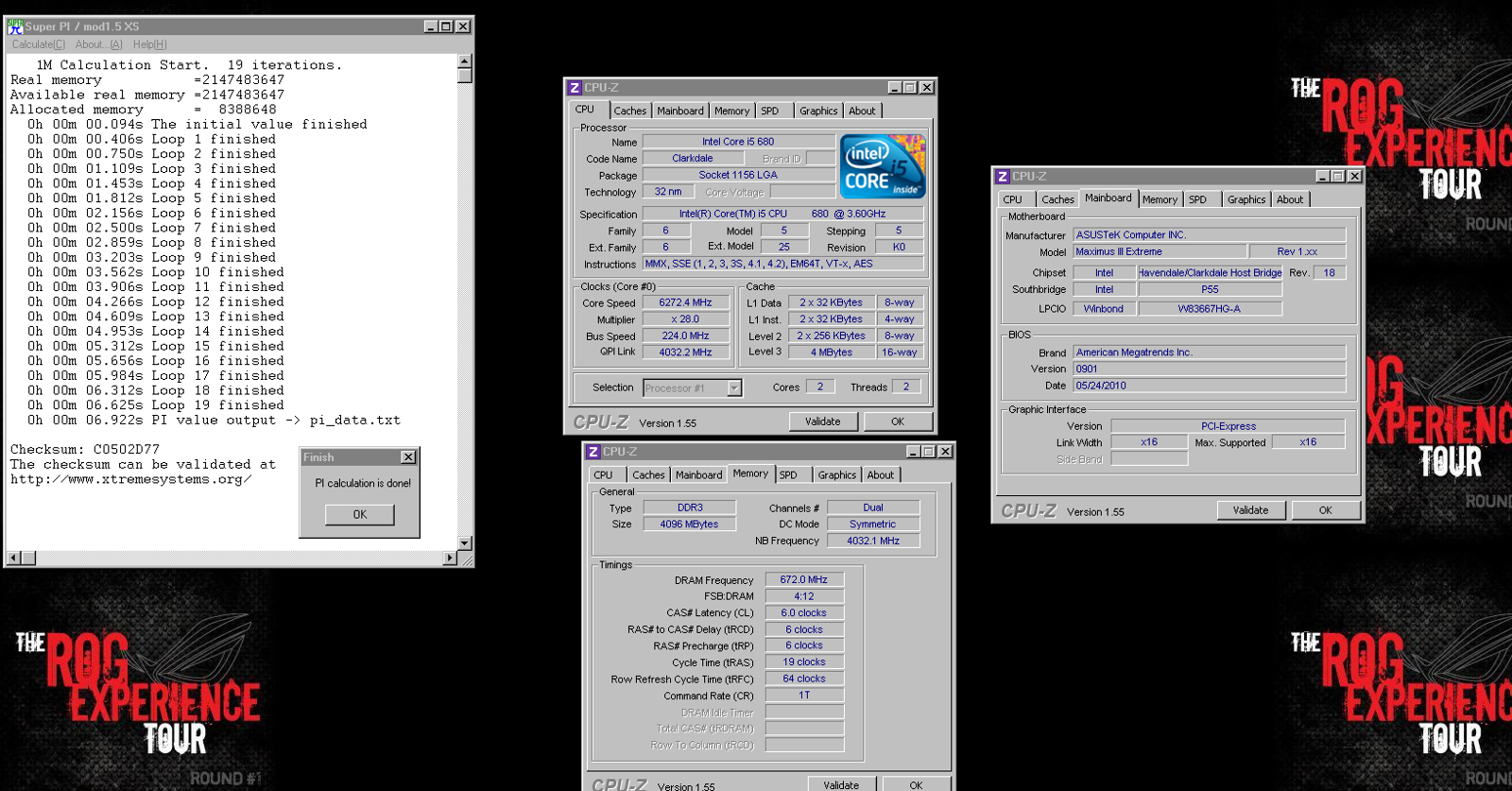Open the About menu in Super PI
1512x791 pixels.
pyautogui.click(x=99, y=44)
